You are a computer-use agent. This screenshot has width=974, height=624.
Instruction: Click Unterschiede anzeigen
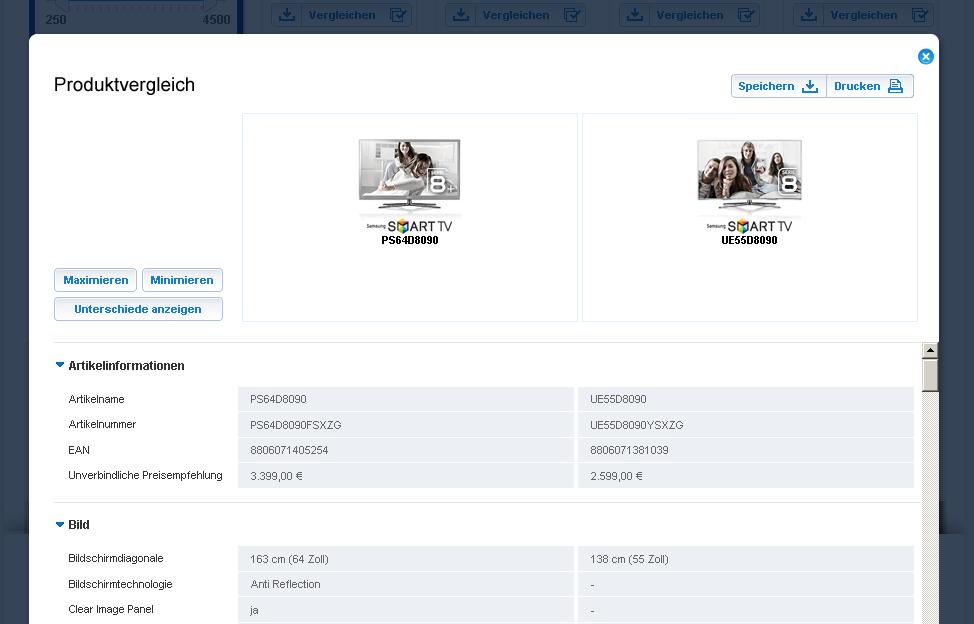138,309
